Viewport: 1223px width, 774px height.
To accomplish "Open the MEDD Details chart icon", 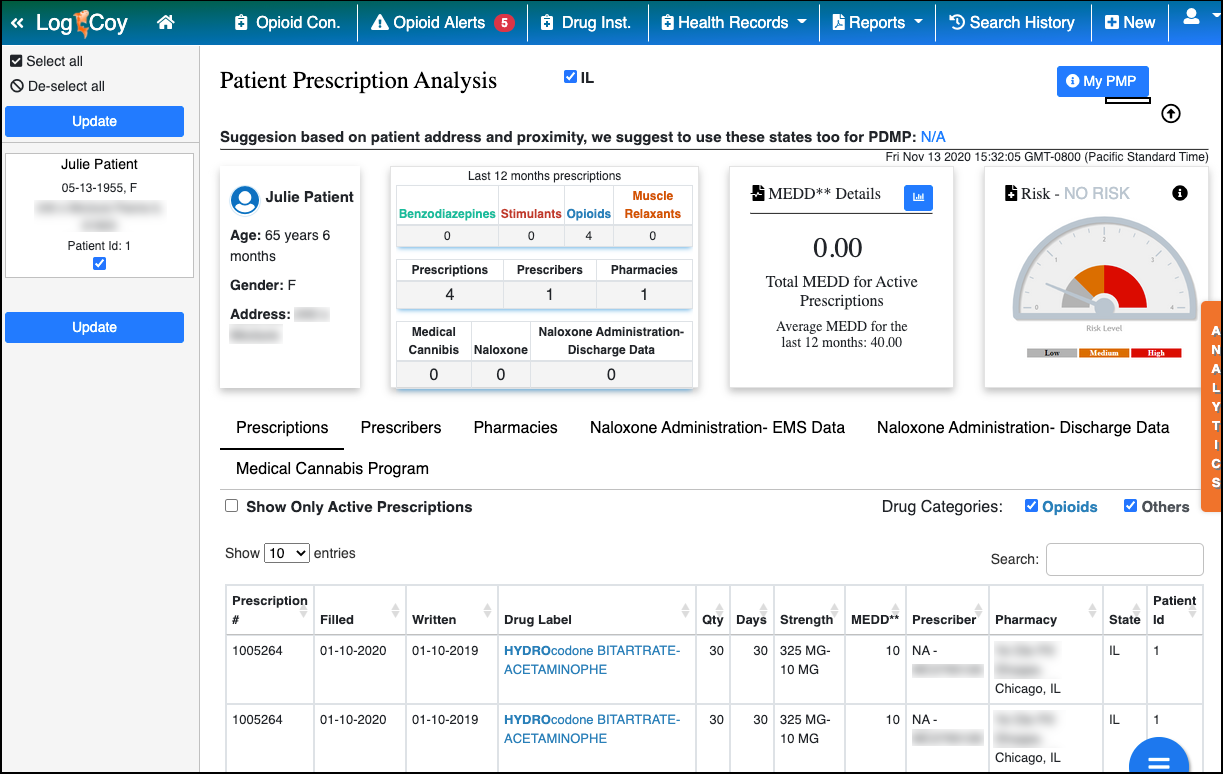I will click(x=918, y=198).
